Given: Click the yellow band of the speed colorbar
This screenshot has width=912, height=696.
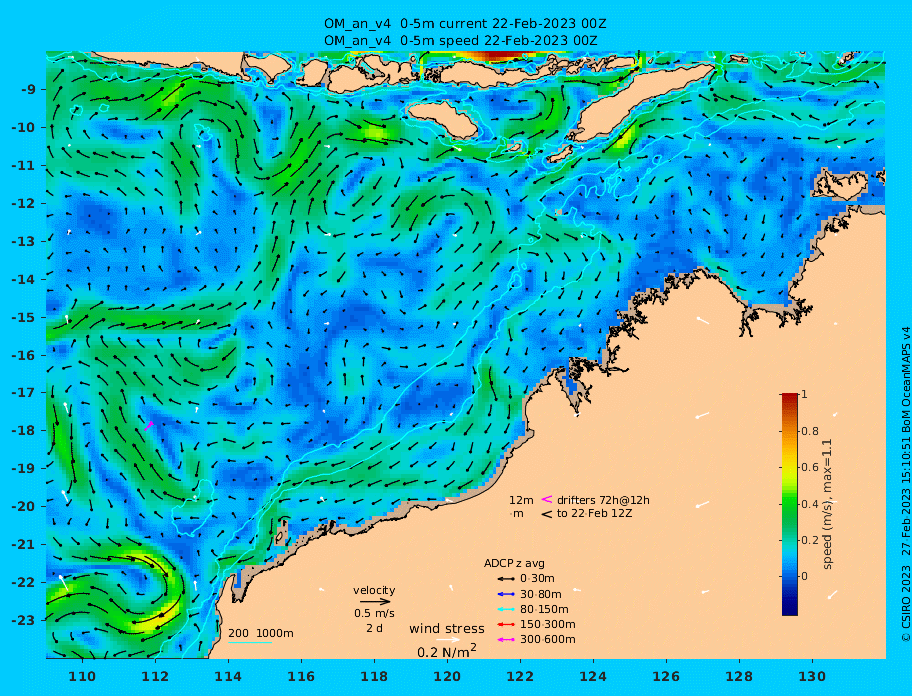Looking at the screenshot, I should tap(790, 469).
